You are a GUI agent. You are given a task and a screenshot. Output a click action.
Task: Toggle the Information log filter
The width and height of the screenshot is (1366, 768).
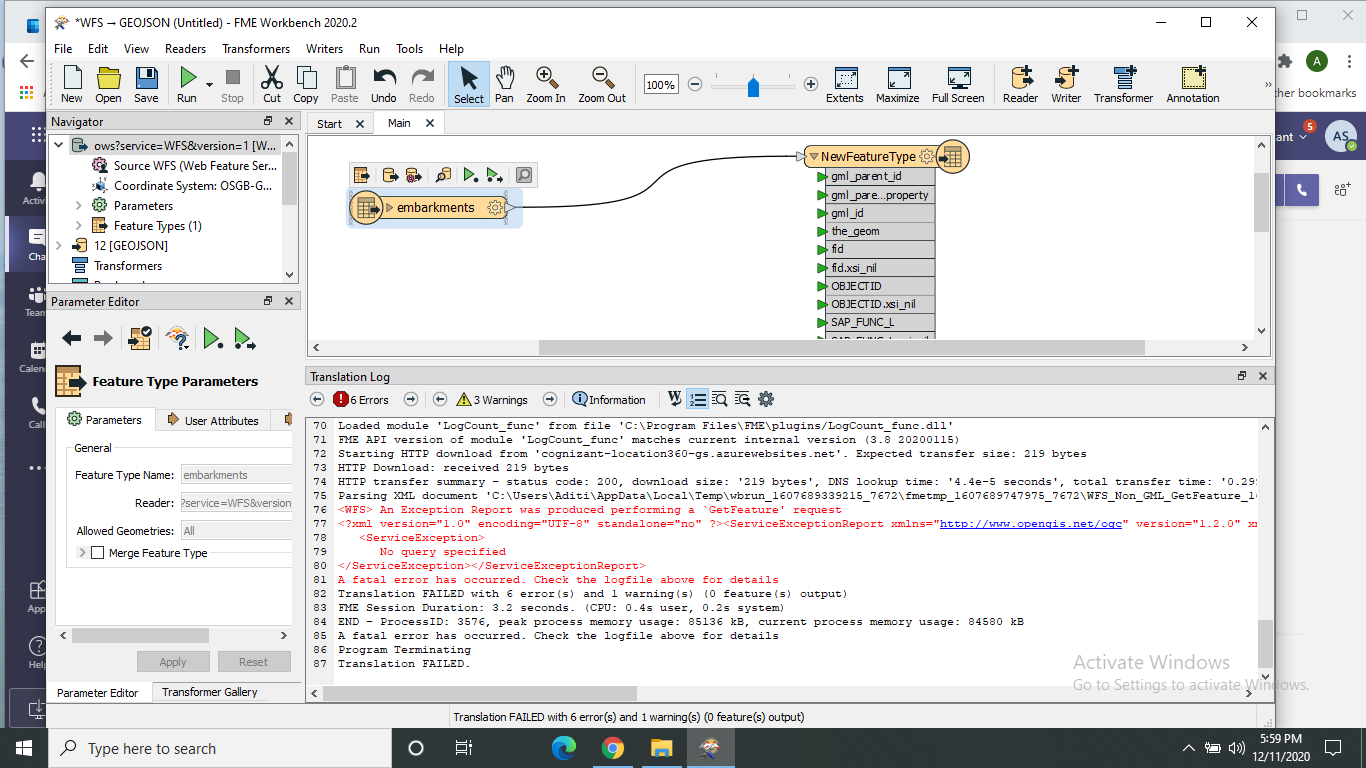pos(609,399)
